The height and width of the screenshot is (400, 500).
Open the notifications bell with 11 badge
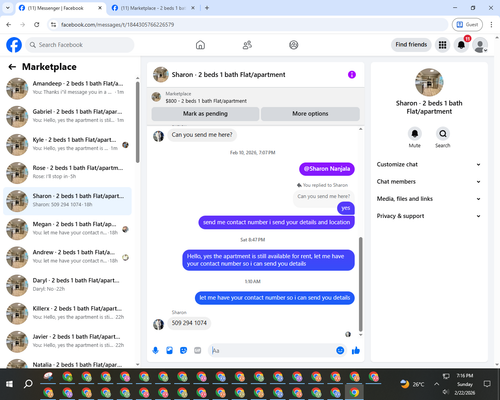point(461,45)
